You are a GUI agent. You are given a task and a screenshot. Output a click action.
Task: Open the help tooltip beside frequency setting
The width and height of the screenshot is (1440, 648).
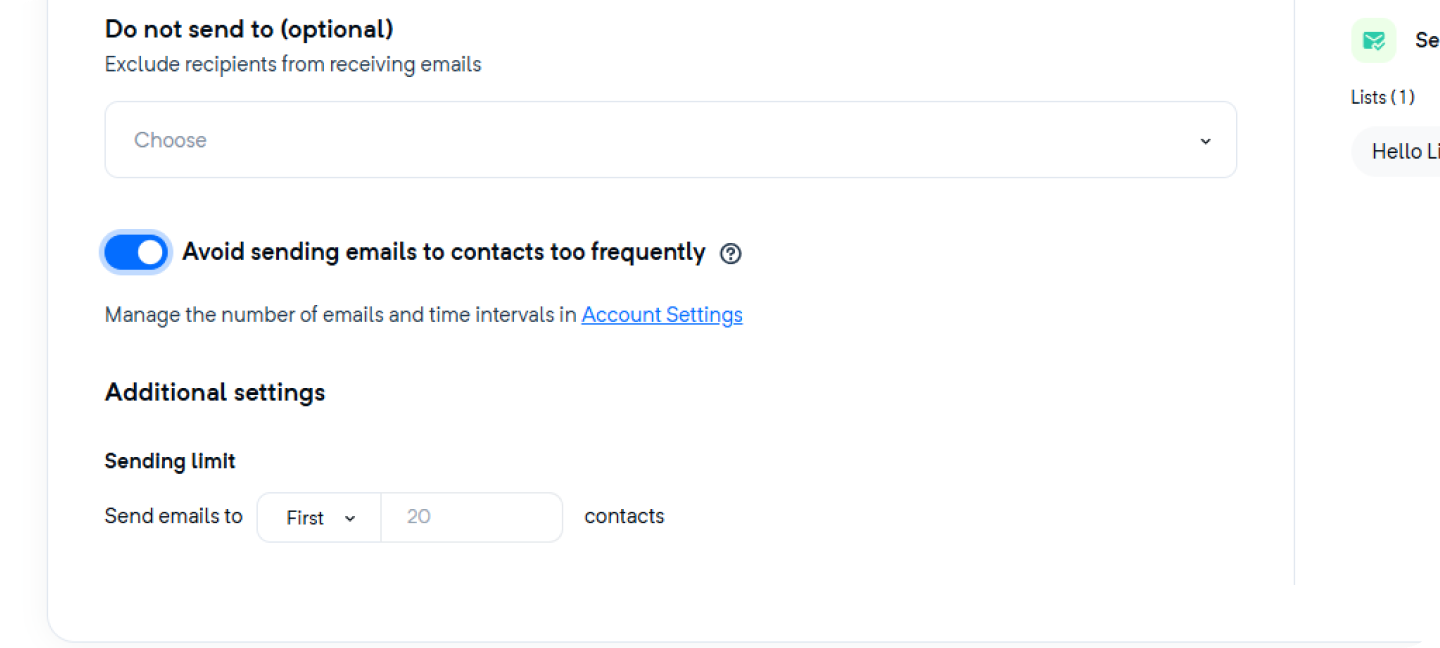731,253
